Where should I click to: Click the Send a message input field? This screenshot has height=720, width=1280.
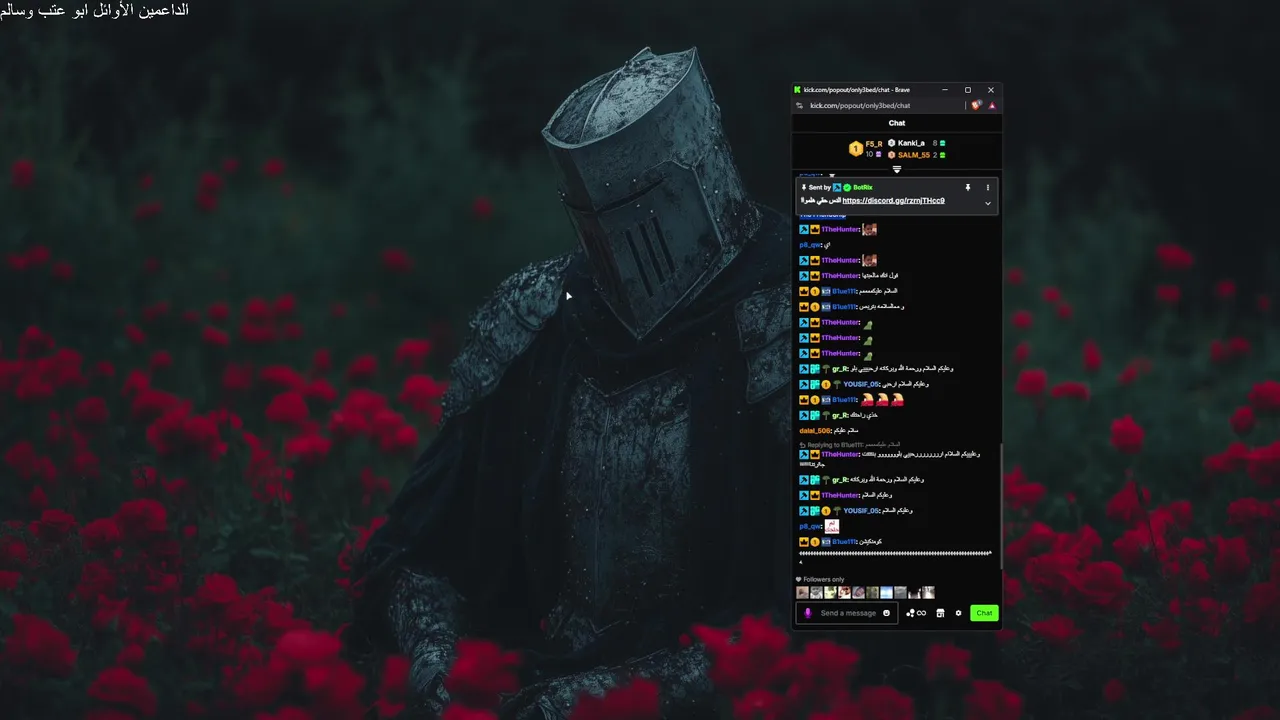[x=848, y=613]
